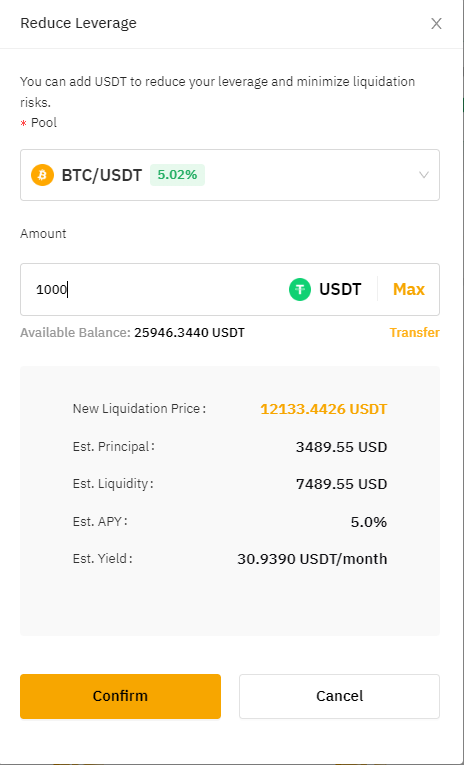Screen dimensions: 464x765
Task: Click the Est. Liquidity value
Action: coord(342,484)
